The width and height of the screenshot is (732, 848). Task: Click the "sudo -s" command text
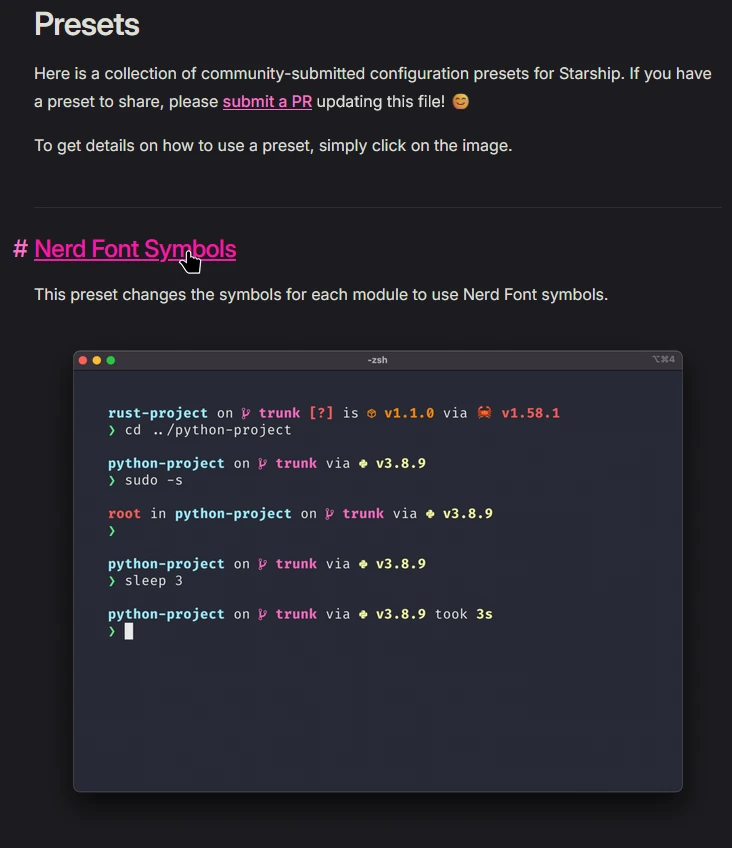pyautogui.click(x=154, y=480)
